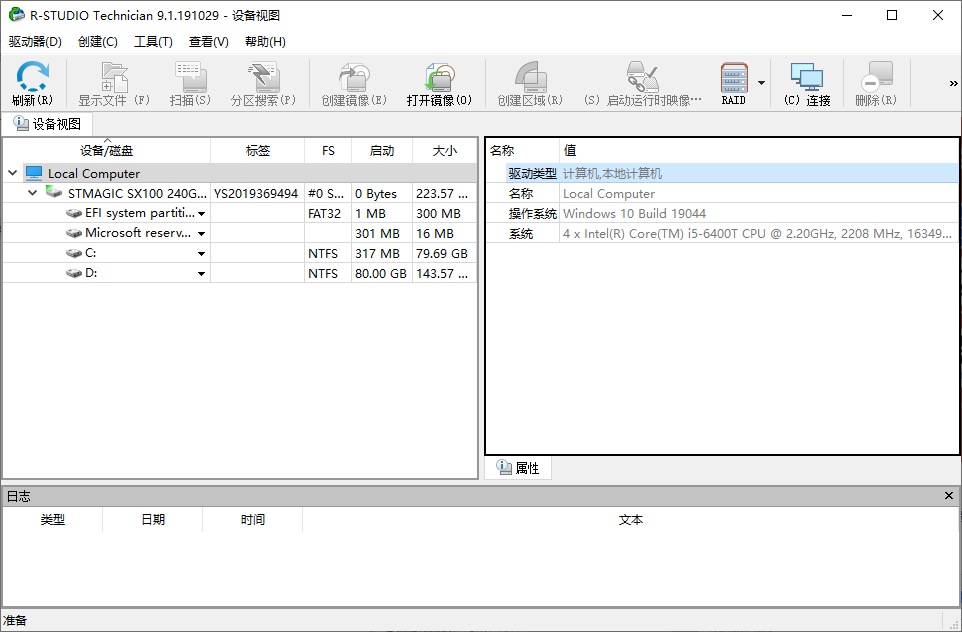
Task: Click the Delete (删除) toolbar icon
Action: 876,77
